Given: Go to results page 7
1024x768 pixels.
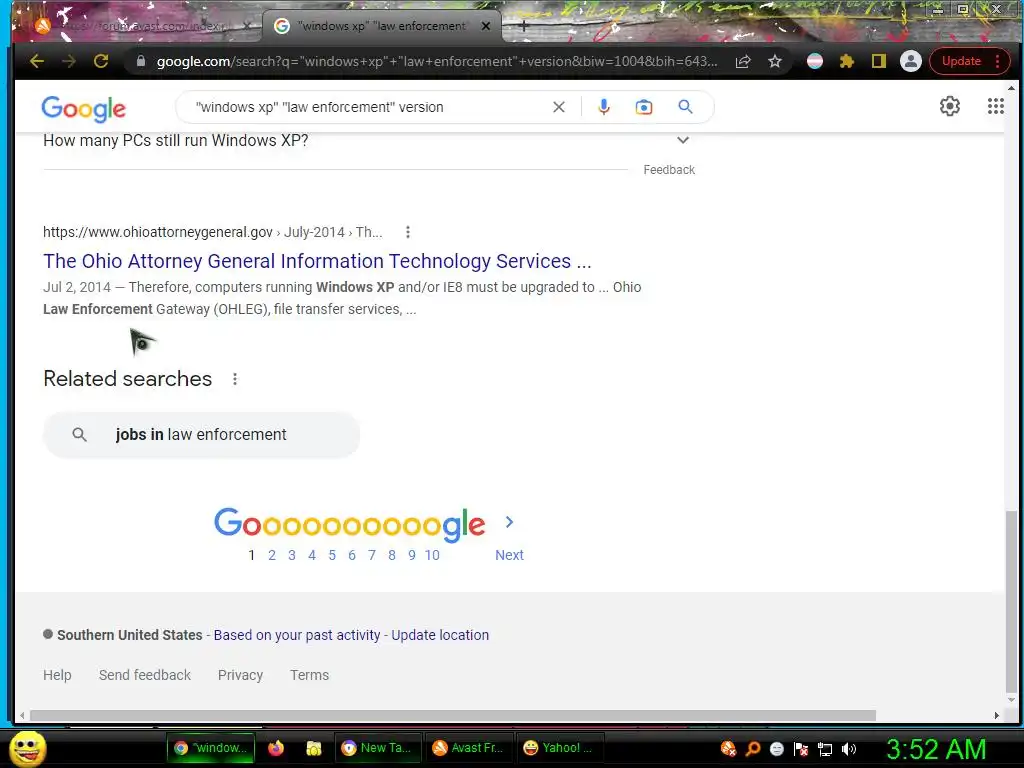Looking at the screenshot, I should (372, 555).
